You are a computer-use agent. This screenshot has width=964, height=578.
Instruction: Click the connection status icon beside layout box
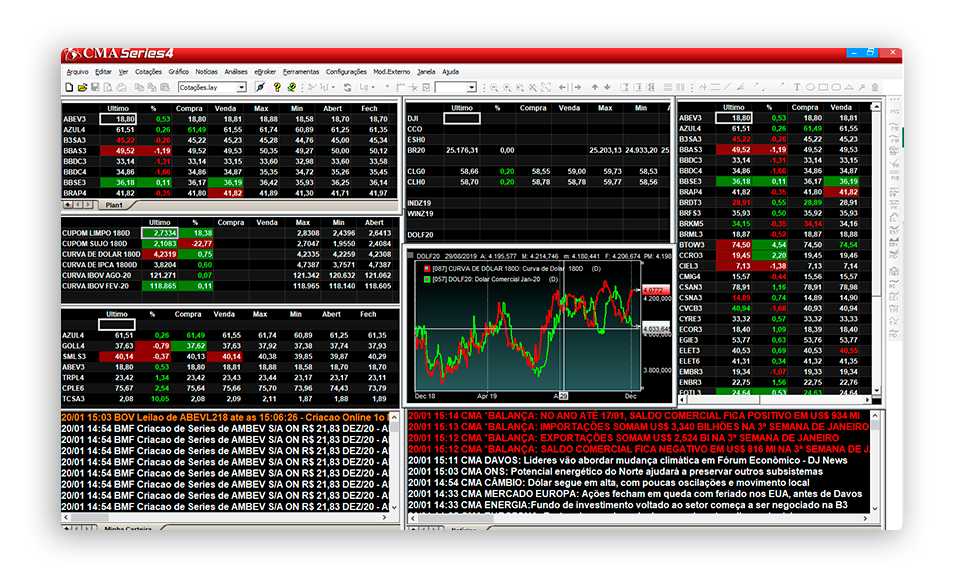coord(261,87)
